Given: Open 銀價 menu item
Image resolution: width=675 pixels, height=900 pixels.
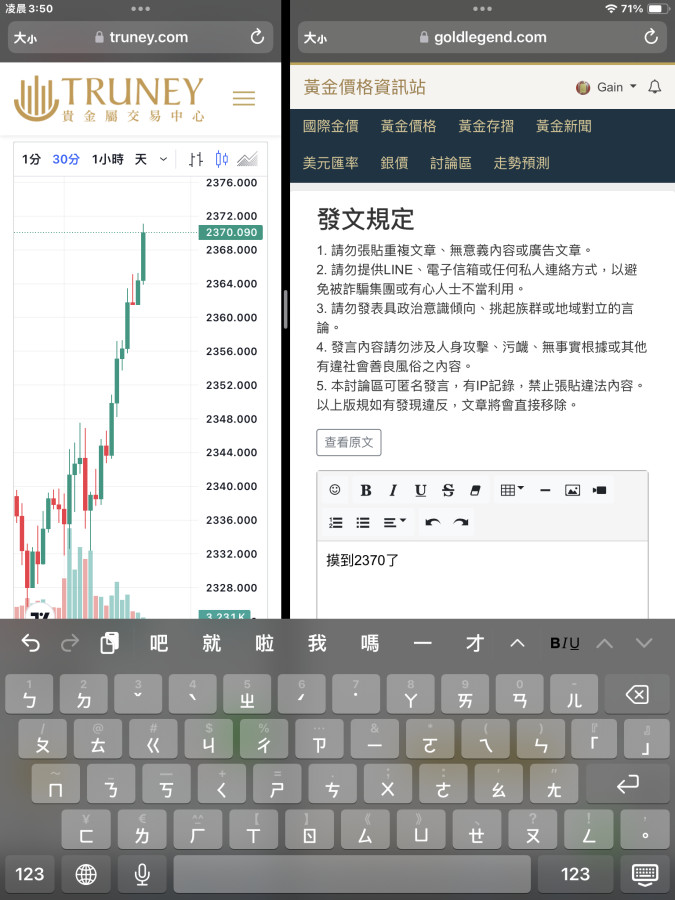Looking at the screenshot, I should [394, 163].
